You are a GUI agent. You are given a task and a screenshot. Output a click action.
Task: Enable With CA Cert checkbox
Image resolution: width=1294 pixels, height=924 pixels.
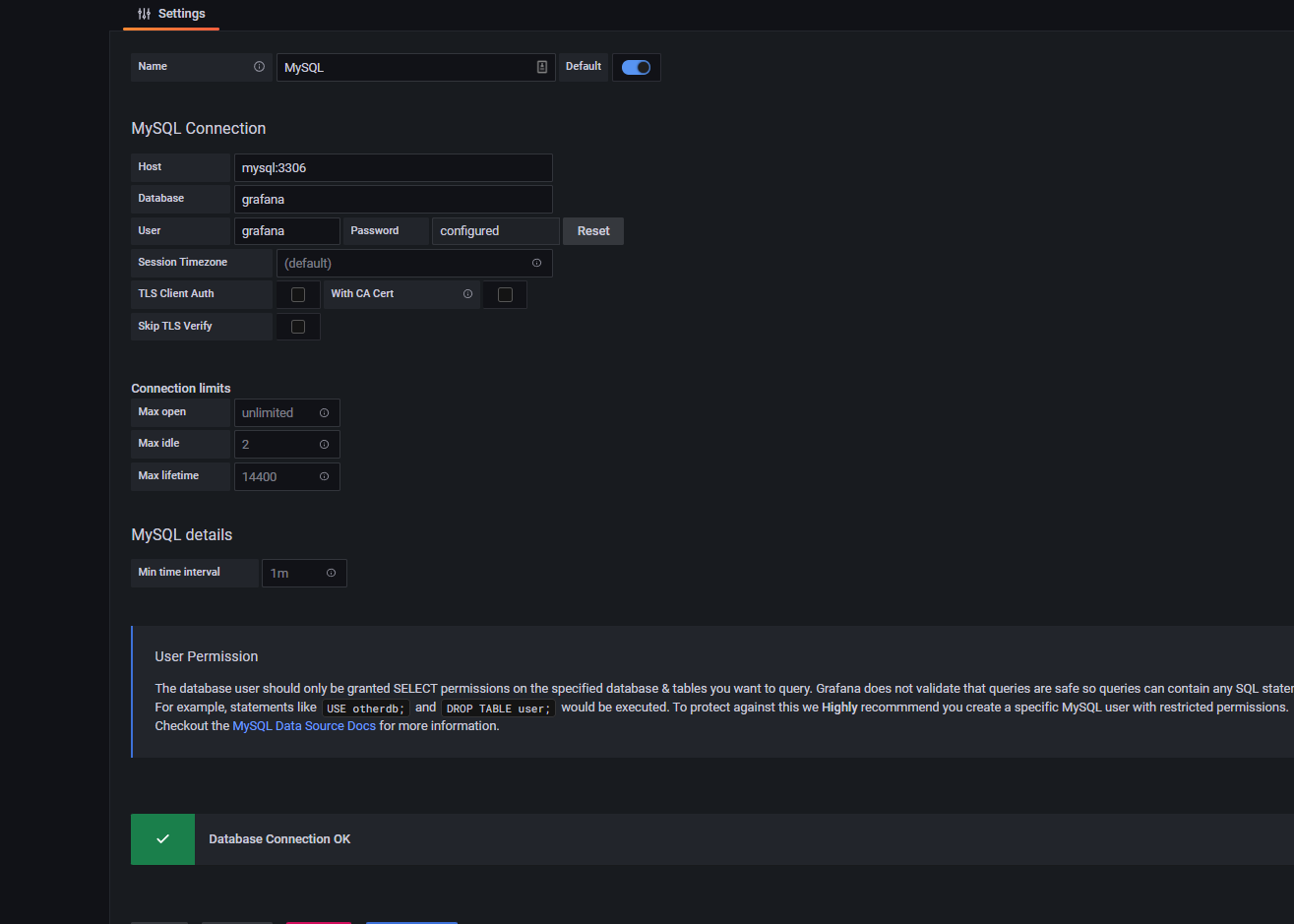pyautogui.click(x=505, y=294)
